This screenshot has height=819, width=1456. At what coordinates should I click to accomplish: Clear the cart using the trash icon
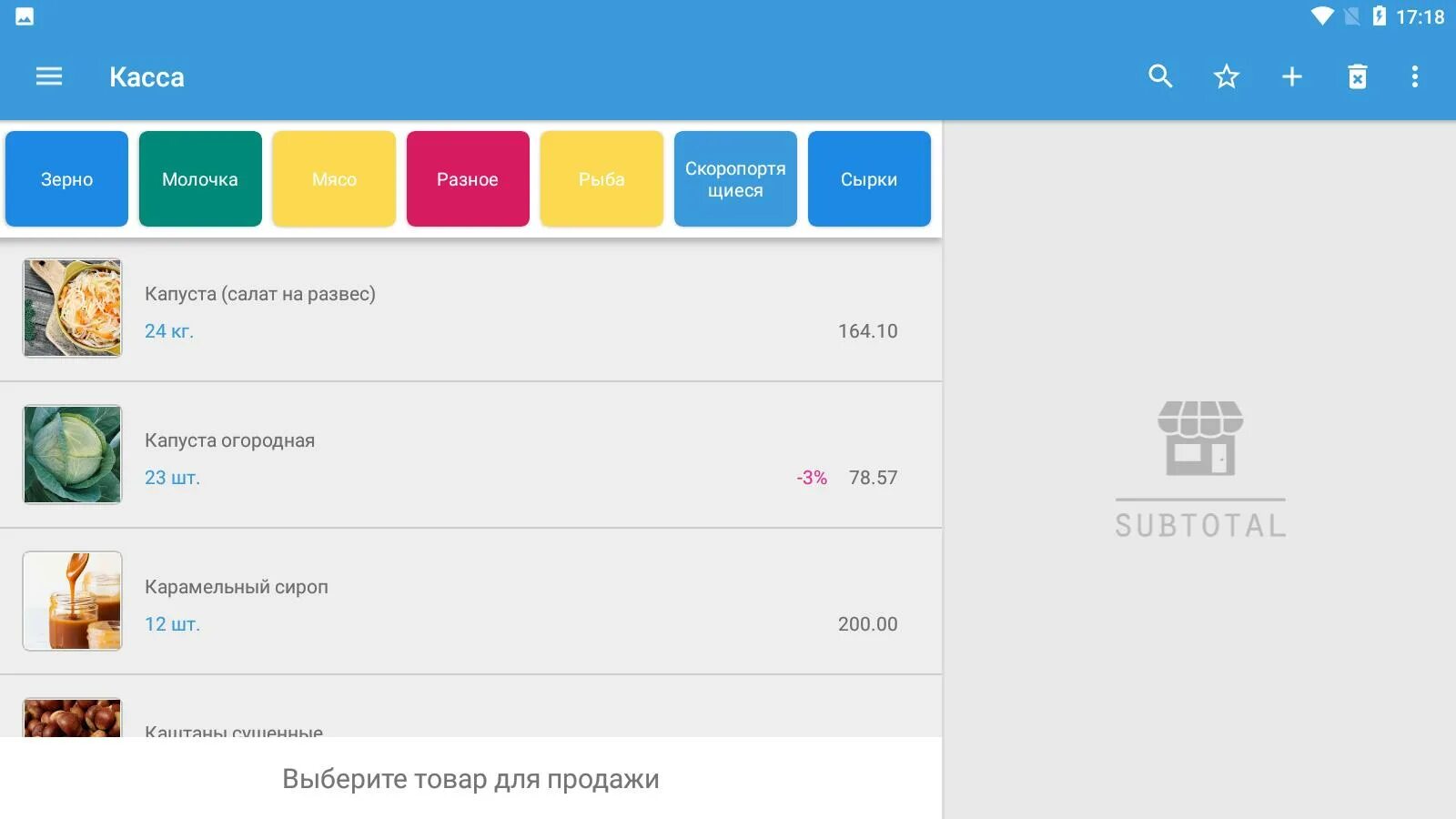pyautogui.click(x=1357, y=76)
